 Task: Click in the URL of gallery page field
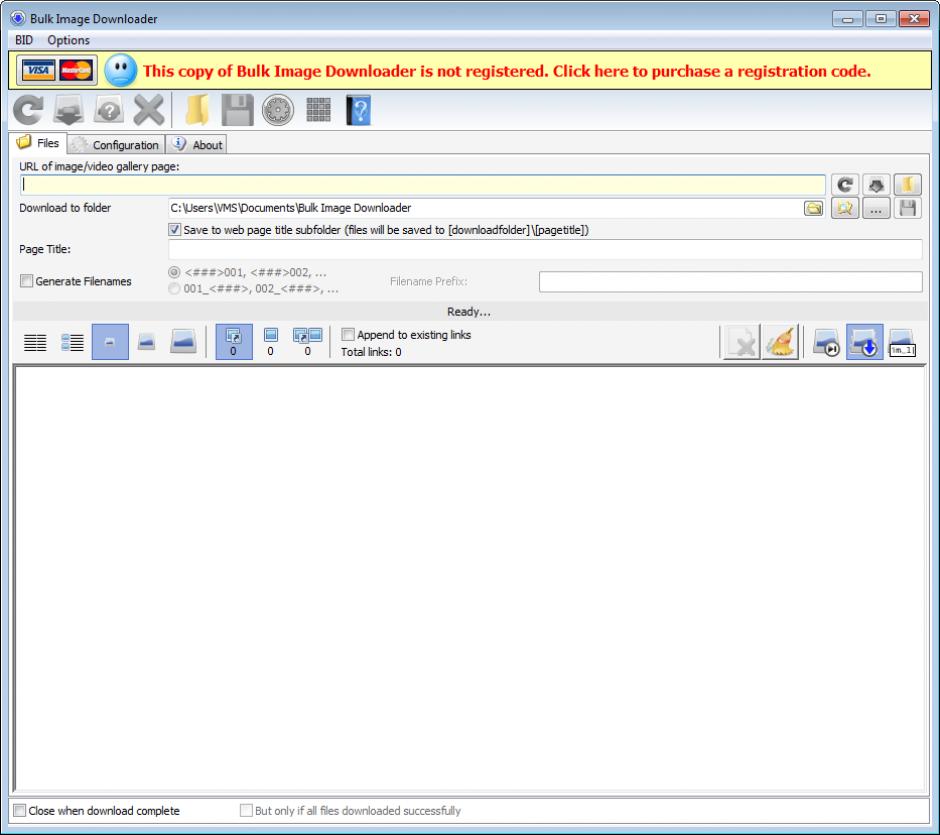pos(423,185)
